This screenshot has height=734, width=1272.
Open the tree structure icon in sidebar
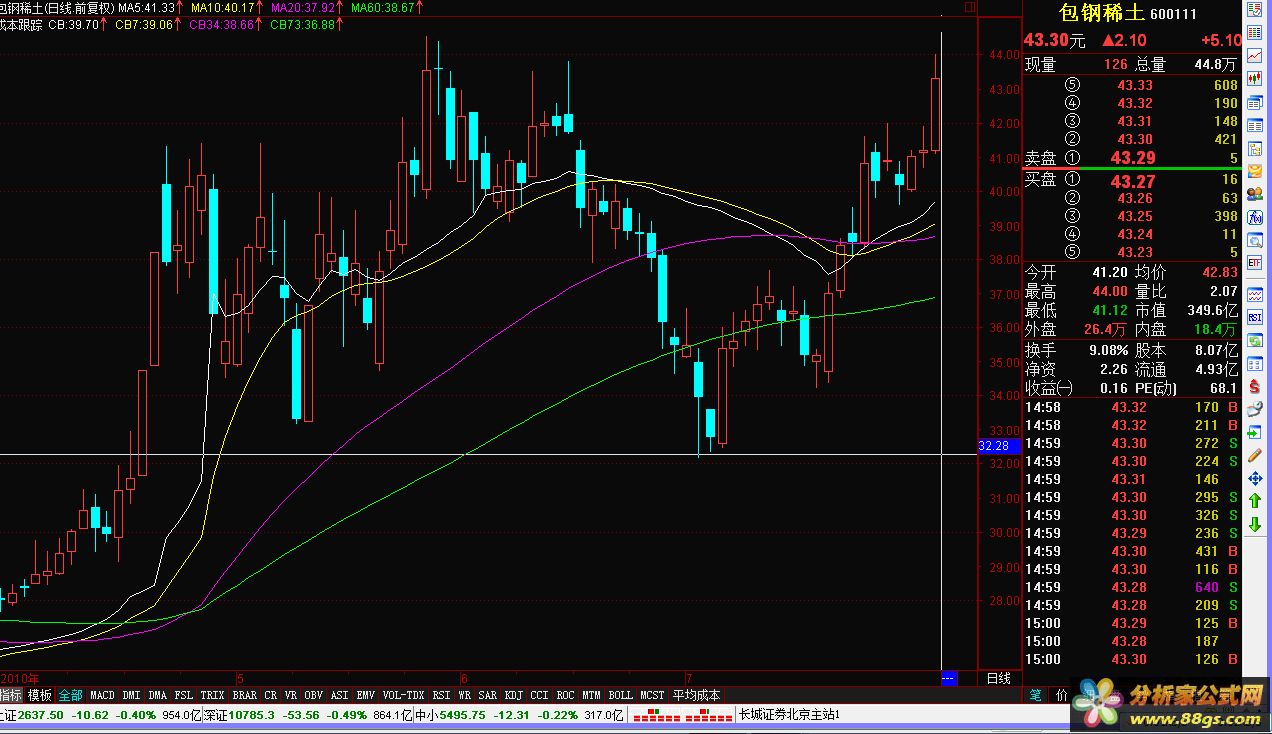coord(1254,148)
